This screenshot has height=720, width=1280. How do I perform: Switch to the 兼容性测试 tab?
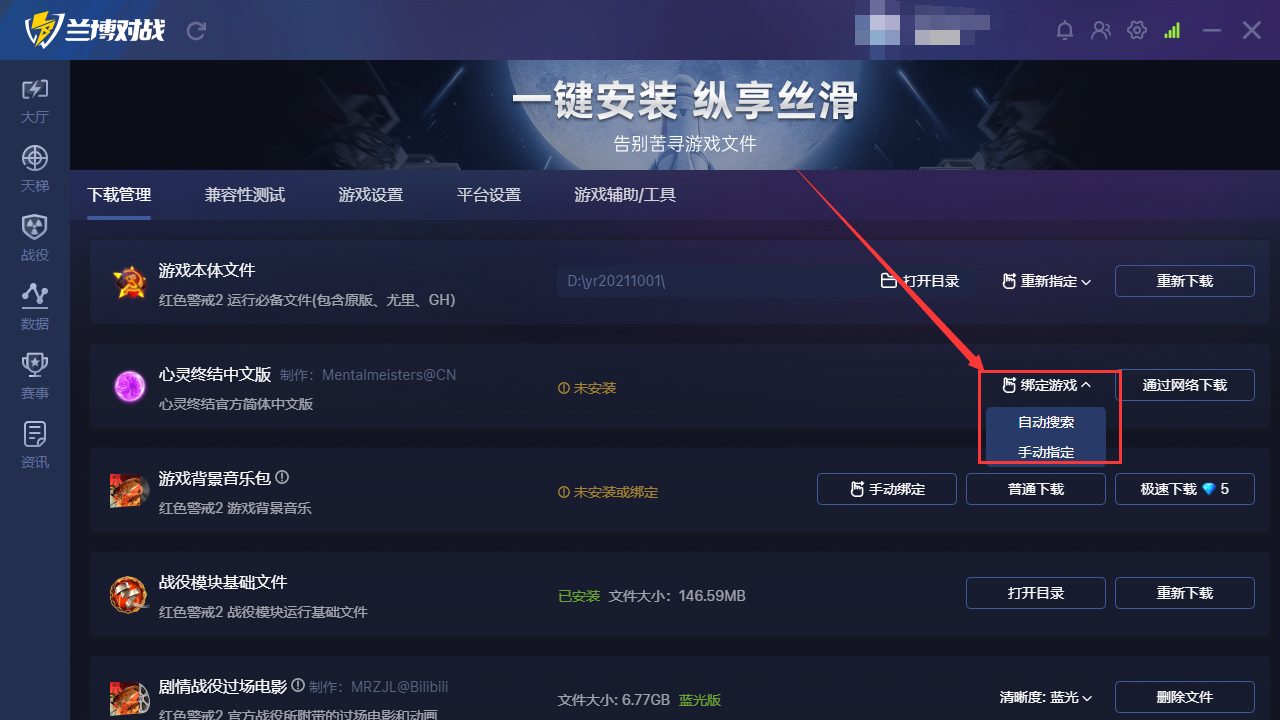pyautogui.click(x=245, y=195)
